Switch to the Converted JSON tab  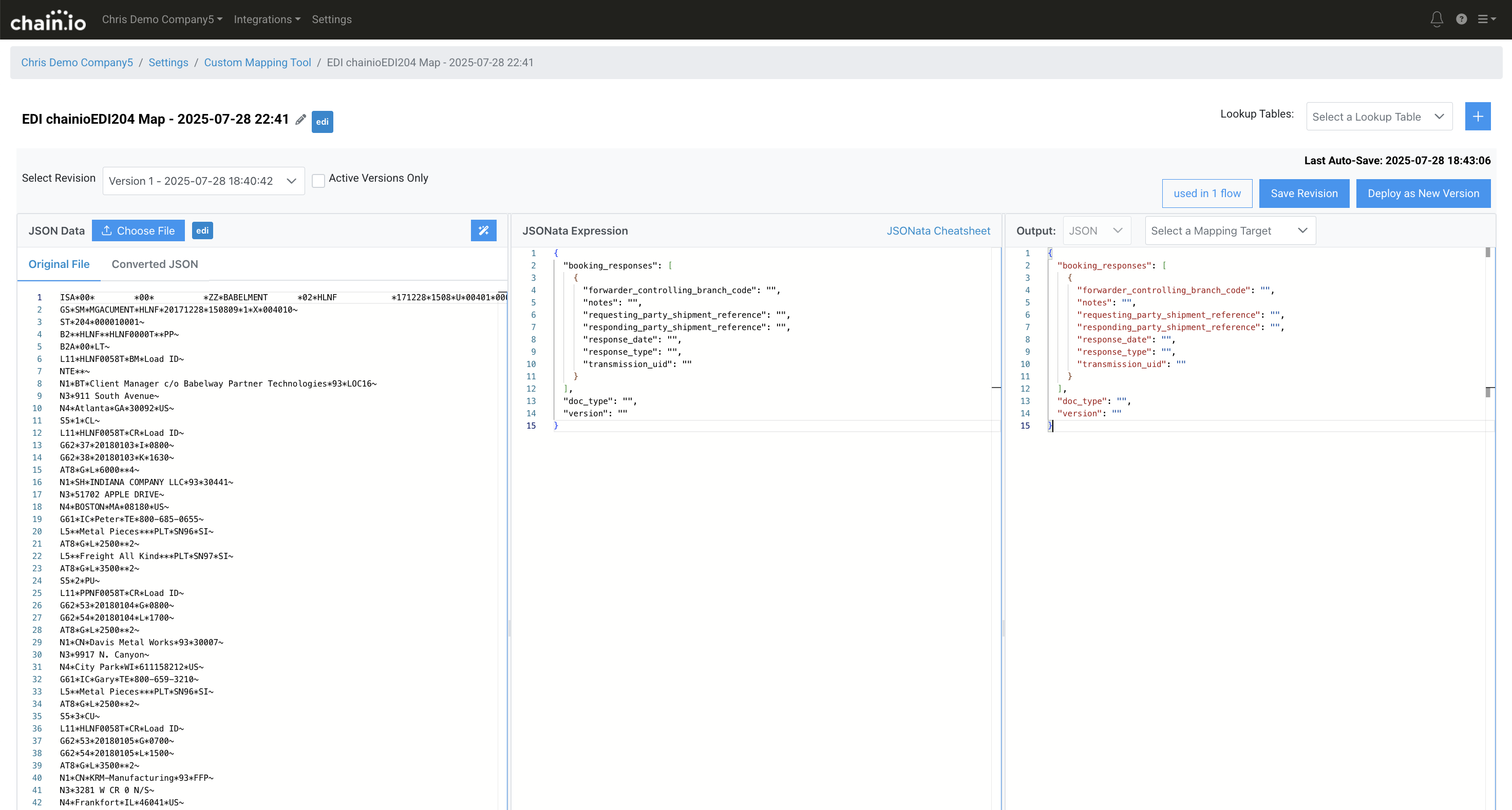click(155, 264)
